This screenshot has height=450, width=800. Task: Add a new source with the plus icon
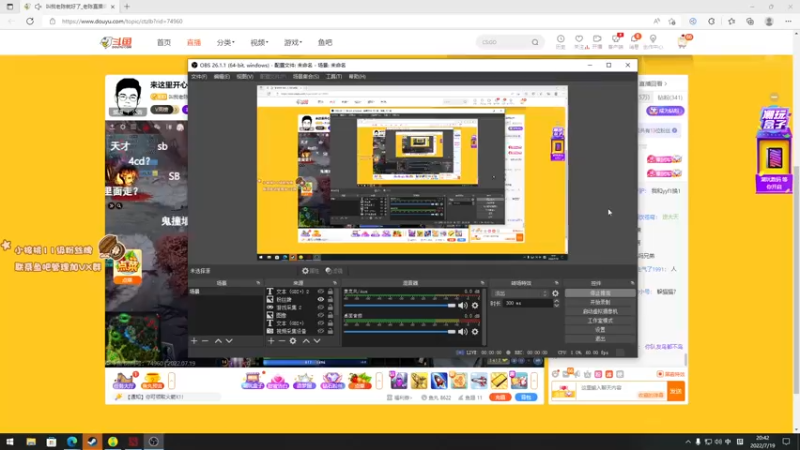tap(271, 341)
